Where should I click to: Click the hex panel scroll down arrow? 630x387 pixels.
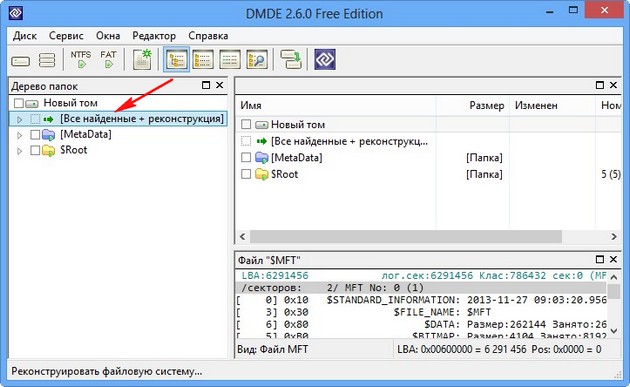tap(614, 331)
